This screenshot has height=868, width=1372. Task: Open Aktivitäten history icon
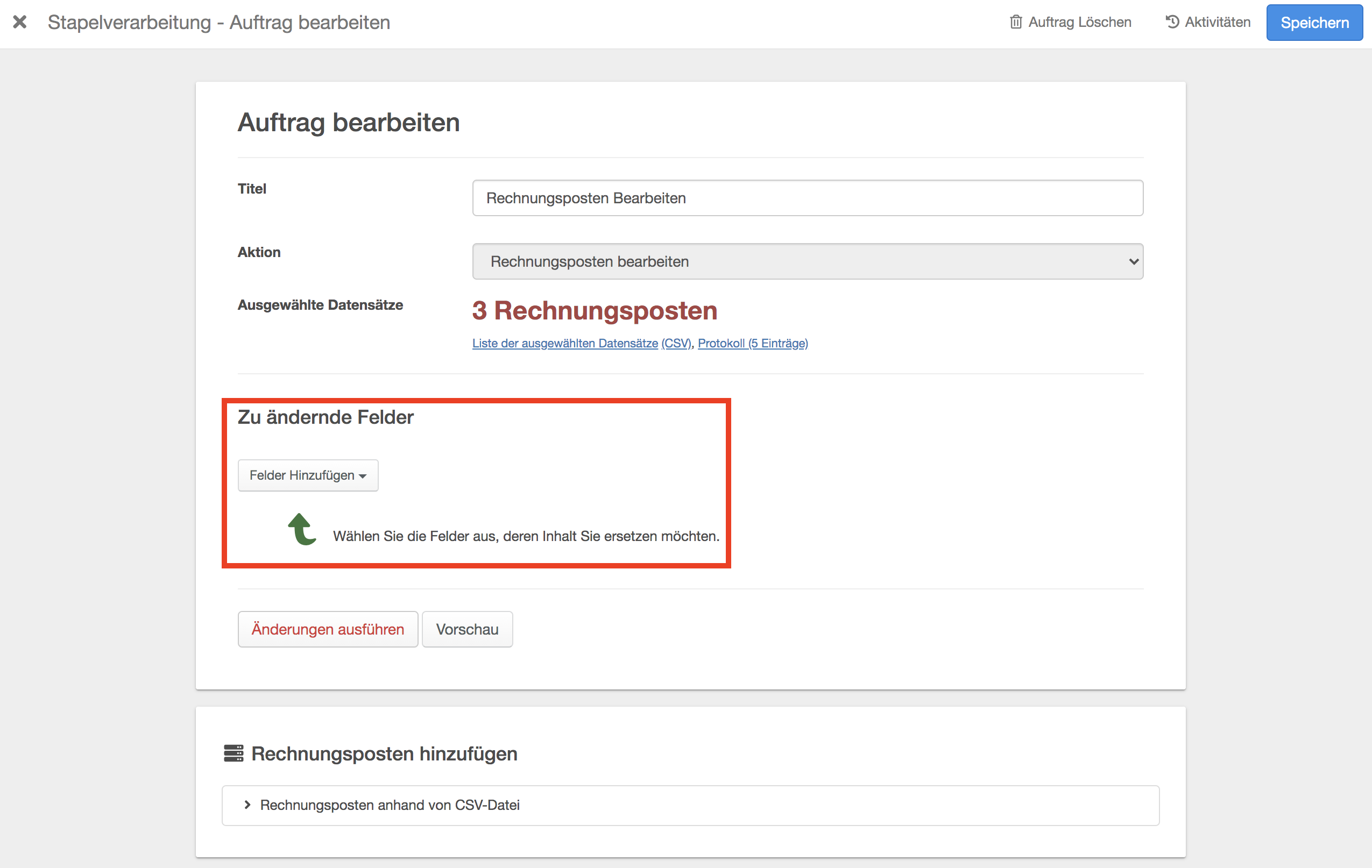tap(1172, 22)
